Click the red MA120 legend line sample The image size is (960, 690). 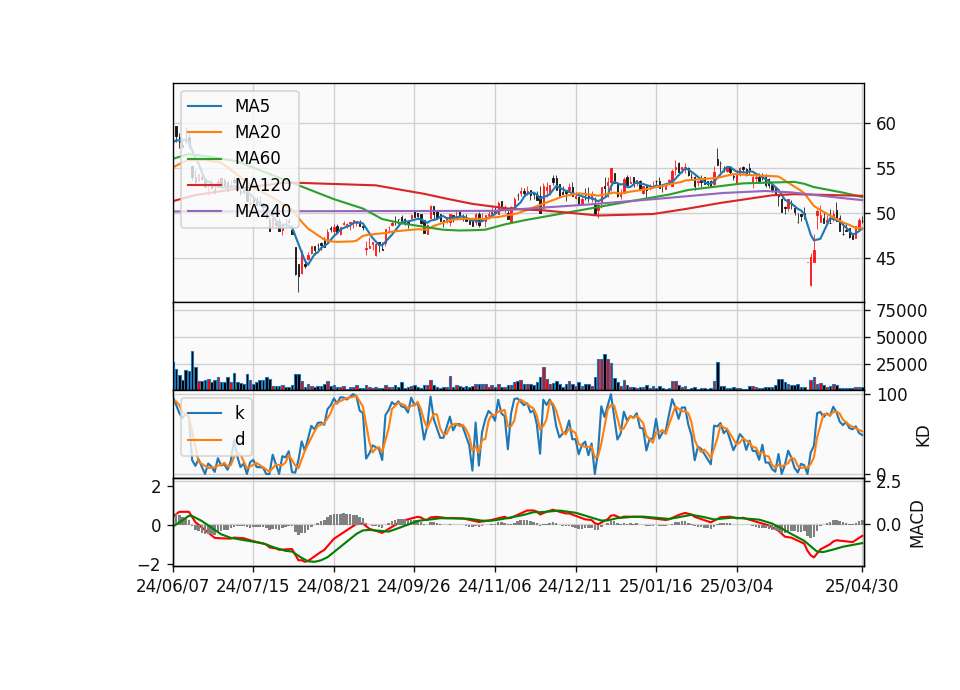point(204,184)
